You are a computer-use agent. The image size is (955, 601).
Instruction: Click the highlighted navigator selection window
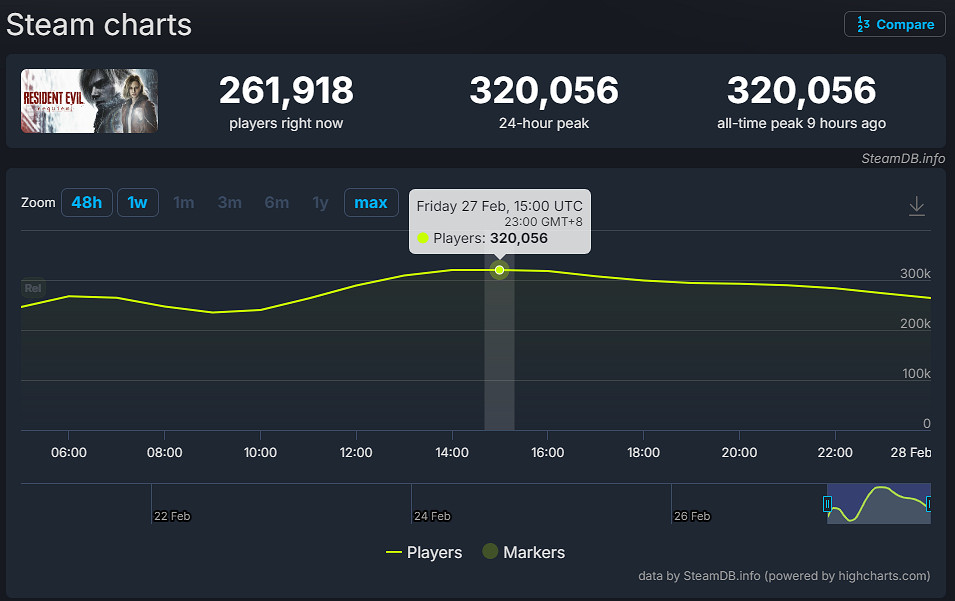point(878,503)
